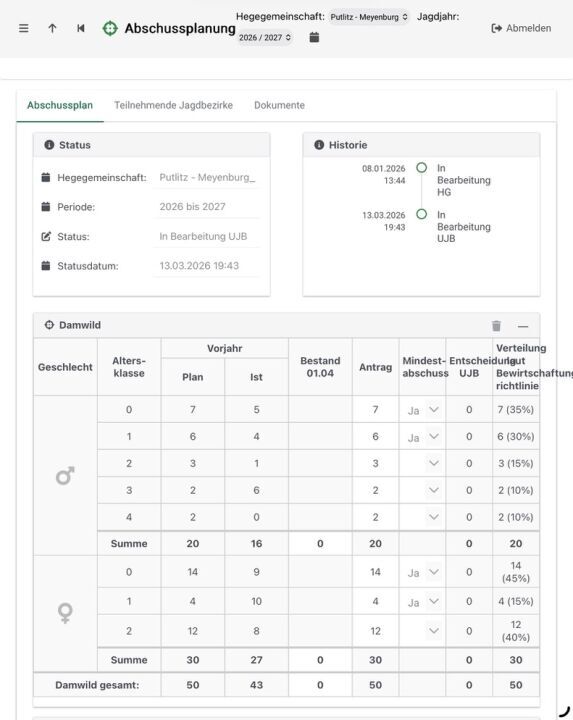573x720 pixels.
Task: Switch to the Dokumente tab
Action: coord(280,105)
